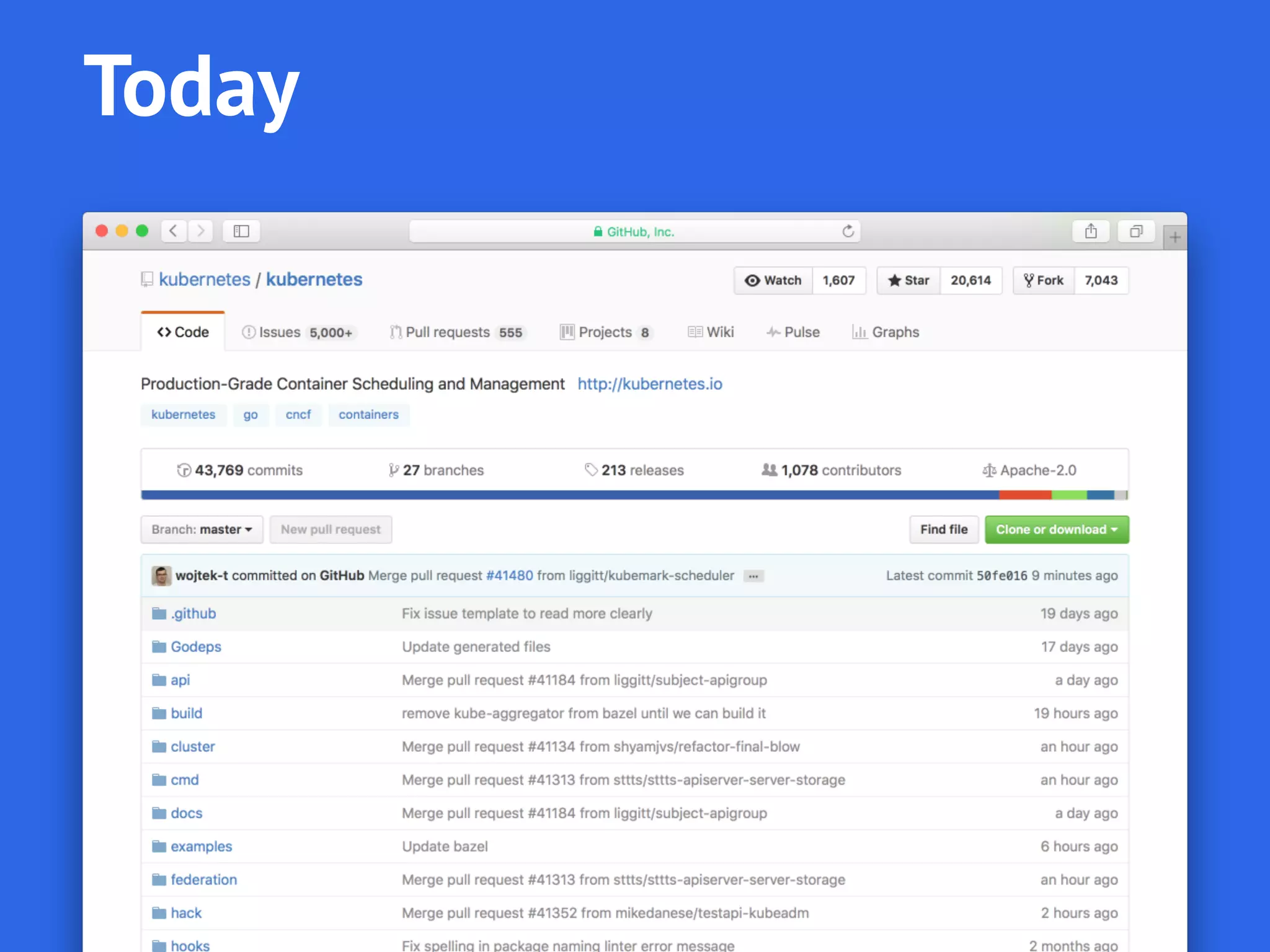Click the Safari back navigation arrow
The image size is (1270, 952).
[x=174, y=231]
